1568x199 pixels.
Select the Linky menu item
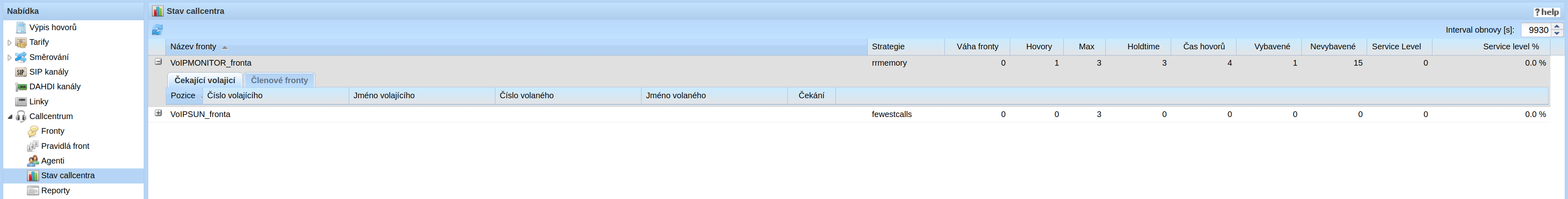pos(38,102)
